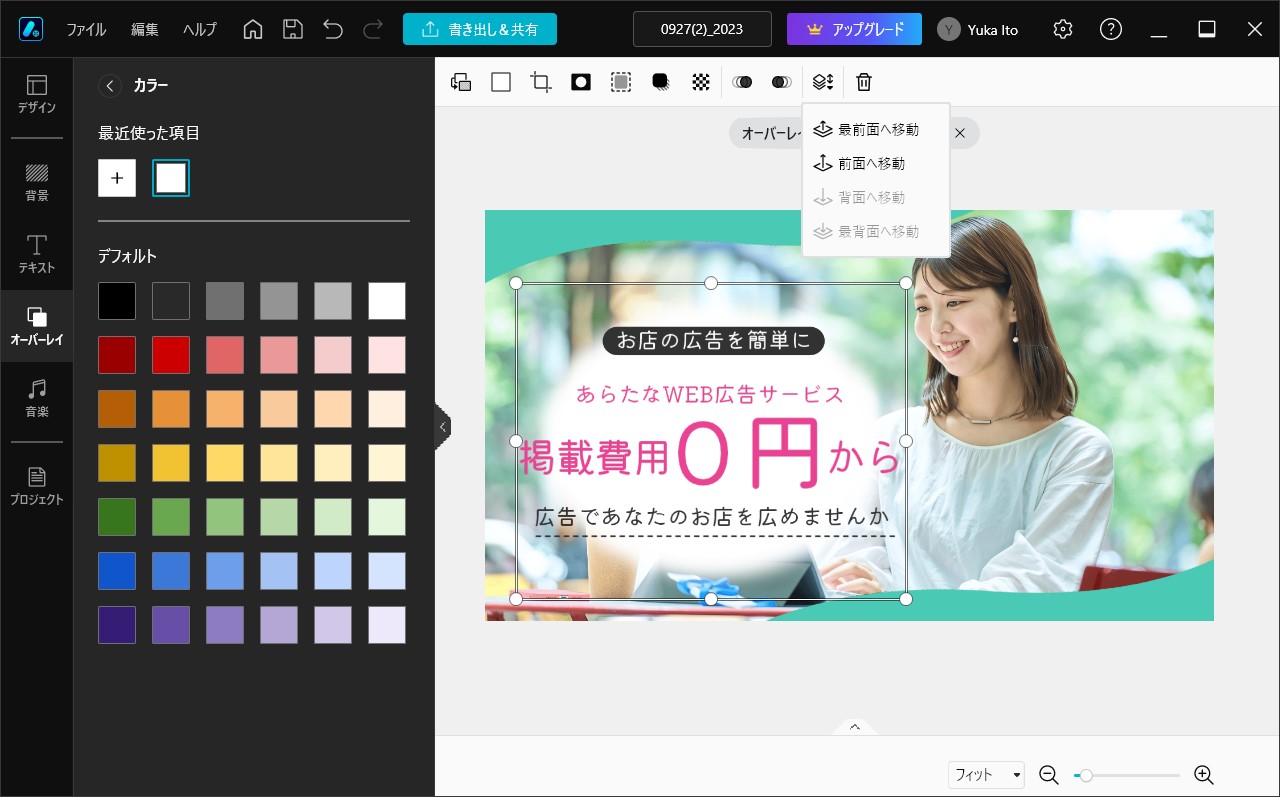Choose 最前面へ移動 from the menu
The image size is (1280, 797).
876,130
